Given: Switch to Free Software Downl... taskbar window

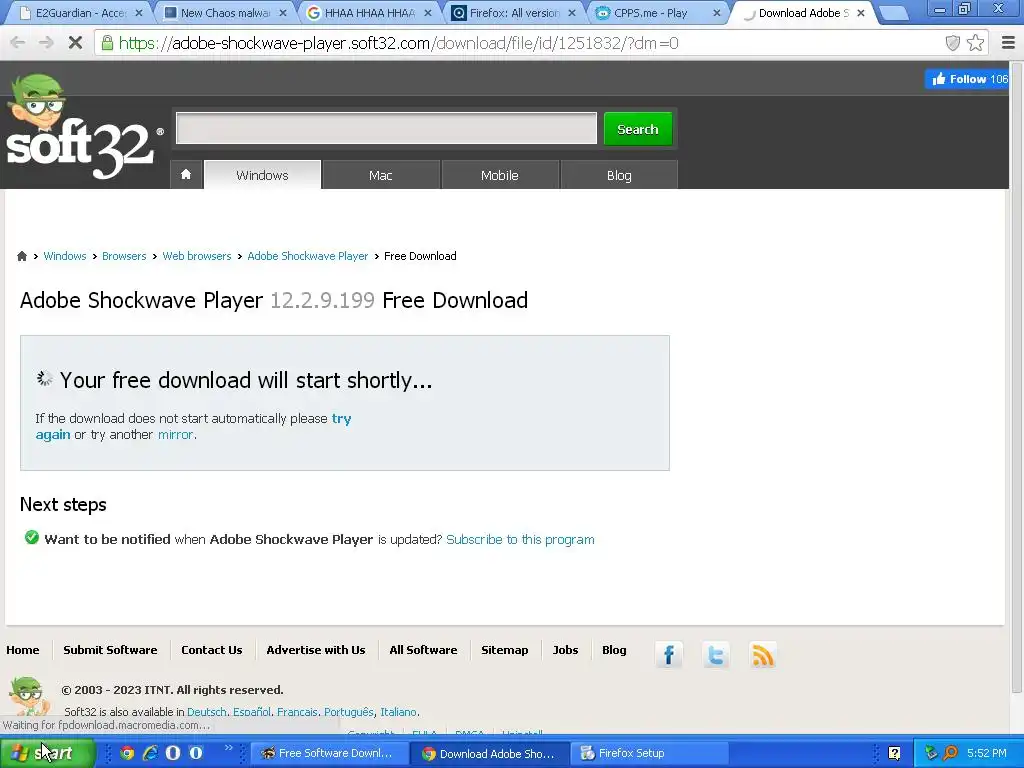Looking at the screenshot, I should [328, 753].
